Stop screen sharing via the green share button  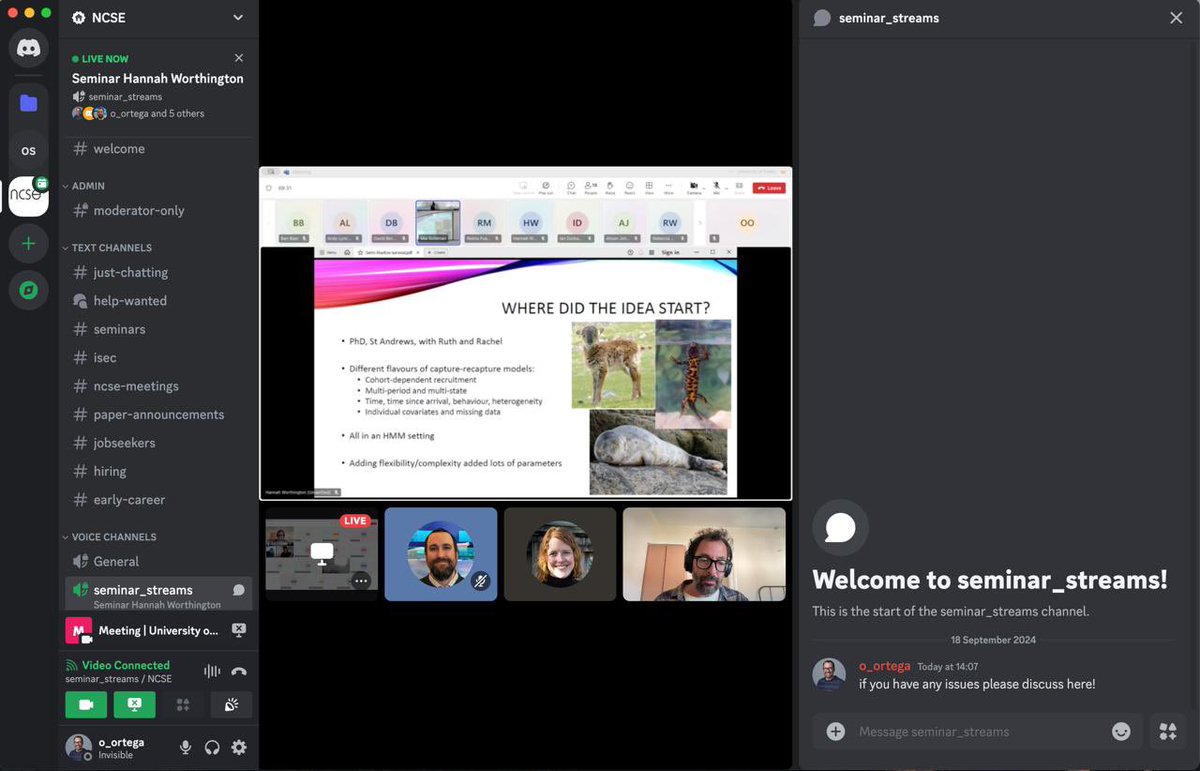[x=134, y=705]
